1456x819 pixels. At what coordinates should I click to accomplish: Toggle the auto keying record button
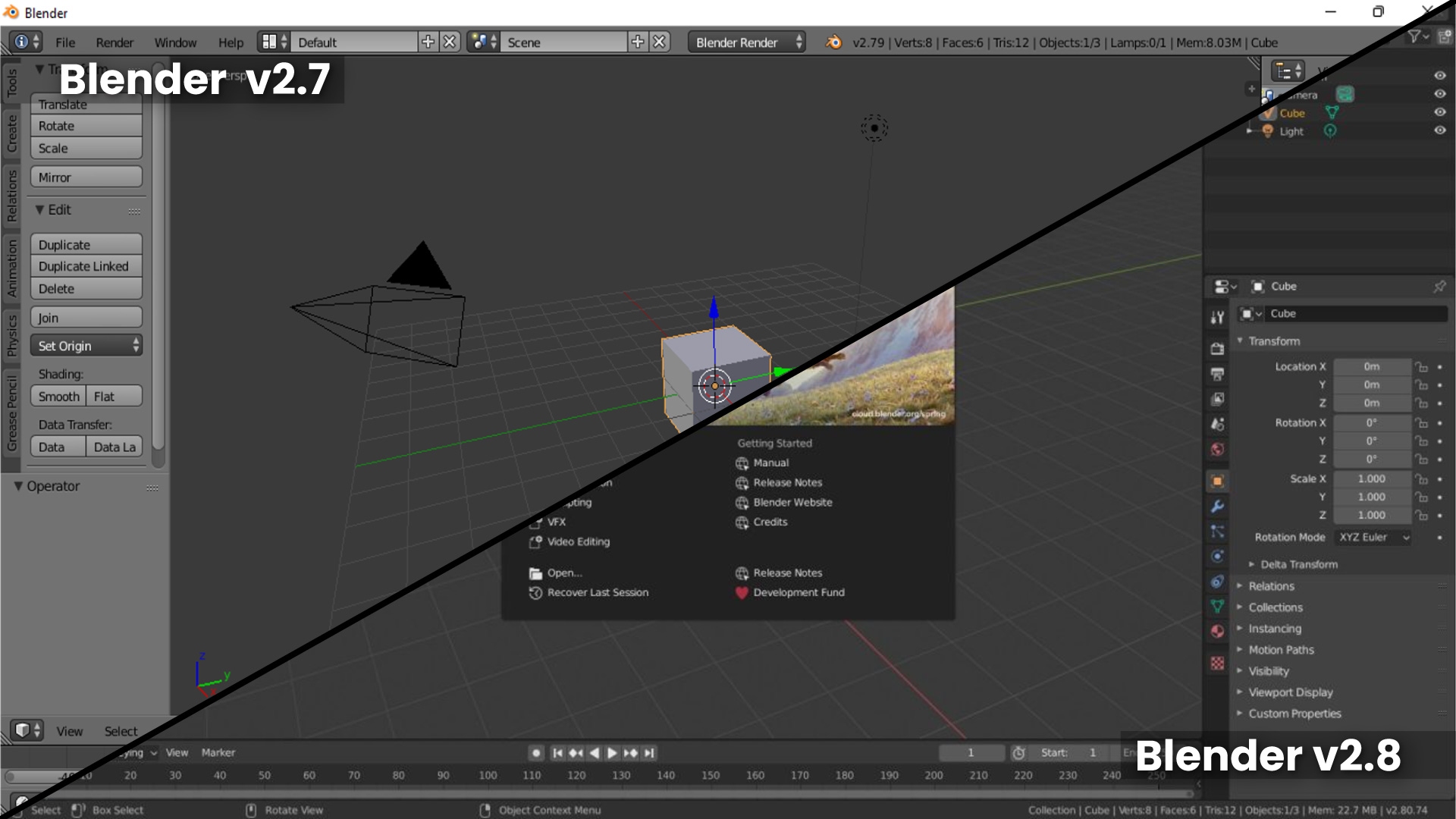[x=536, y=753]
